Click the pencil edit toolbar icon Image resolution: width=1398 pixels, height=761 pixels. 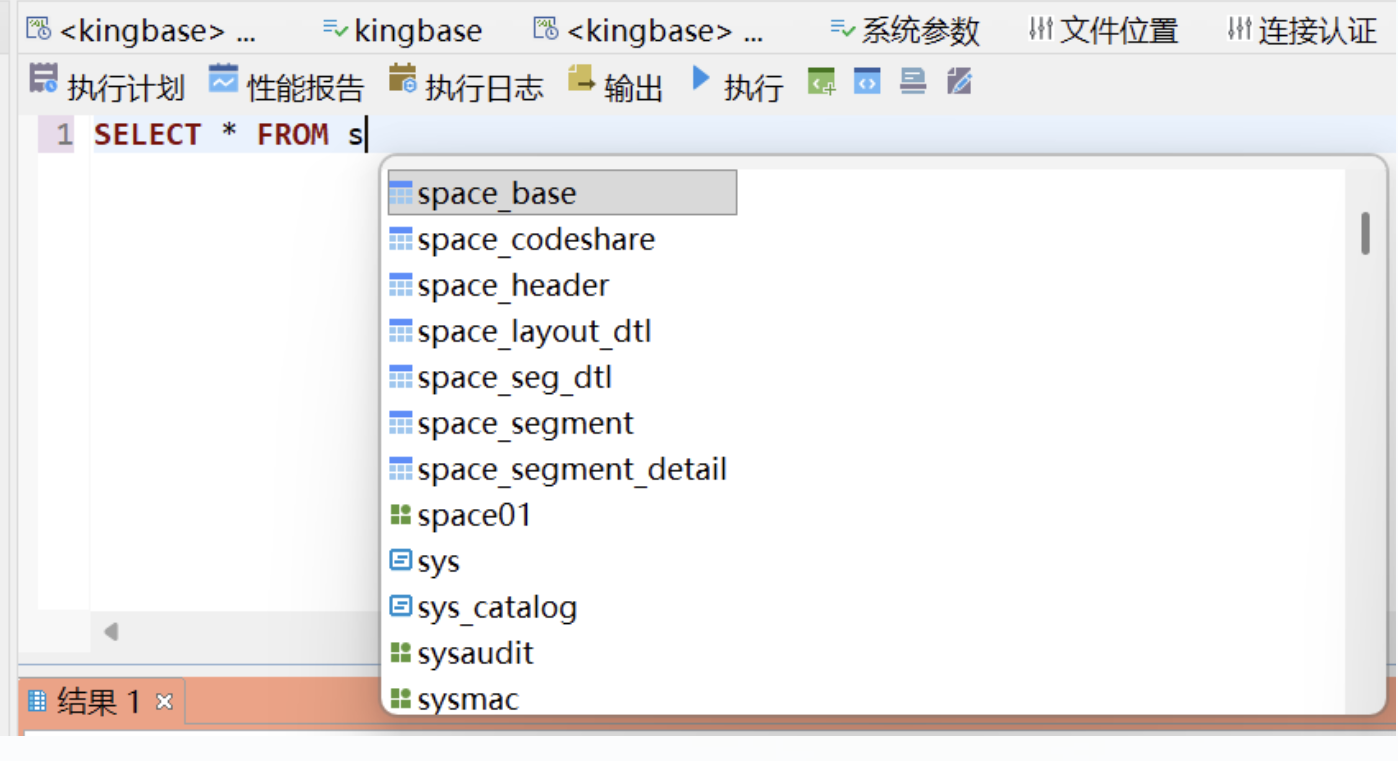[x=959, y=82]
